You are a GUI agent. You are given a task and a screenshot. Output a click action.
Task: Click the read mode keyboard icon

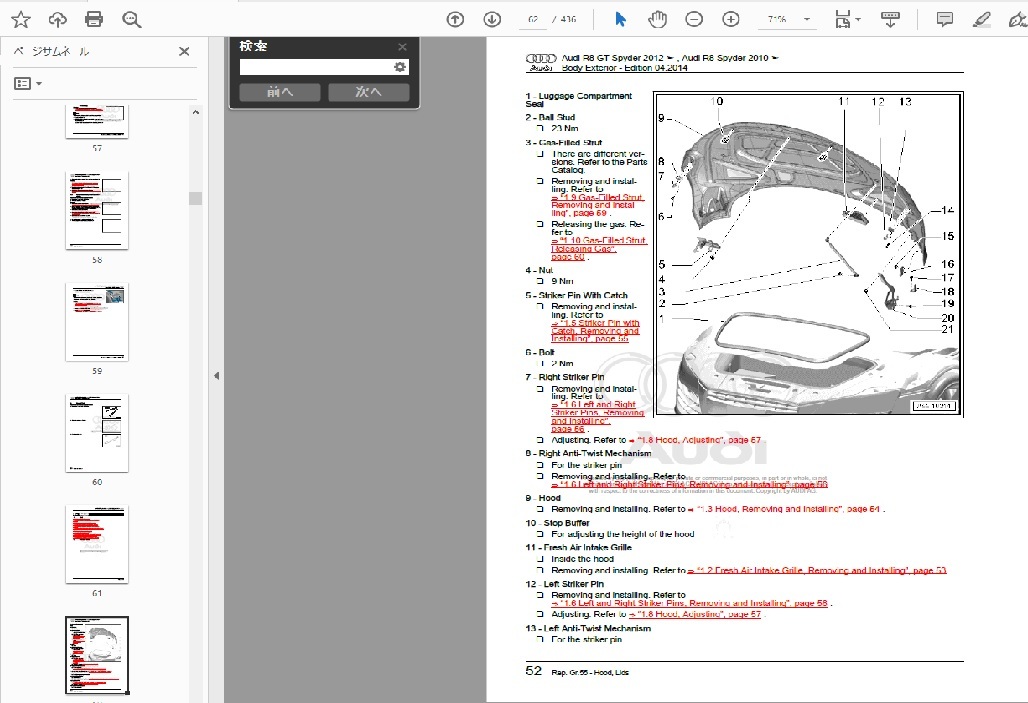point(890,20)
